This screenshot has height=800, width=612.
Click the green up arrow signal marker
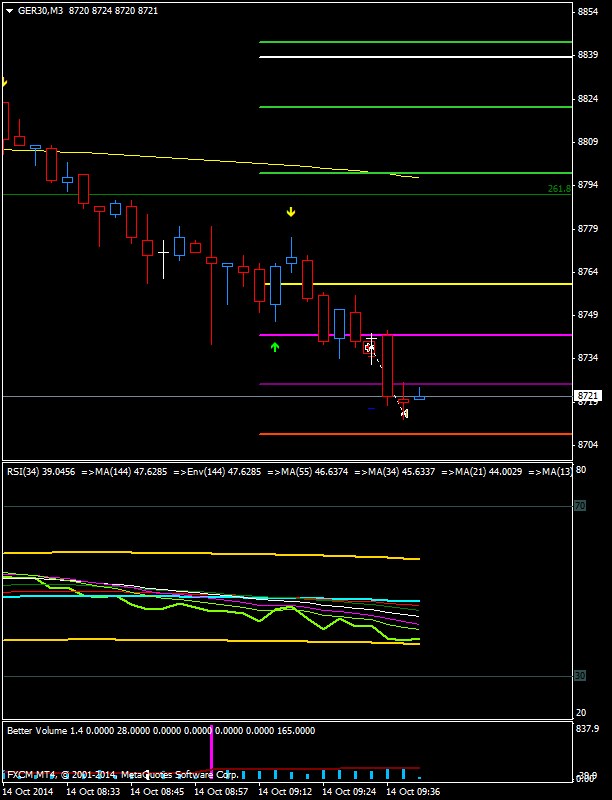275,346
